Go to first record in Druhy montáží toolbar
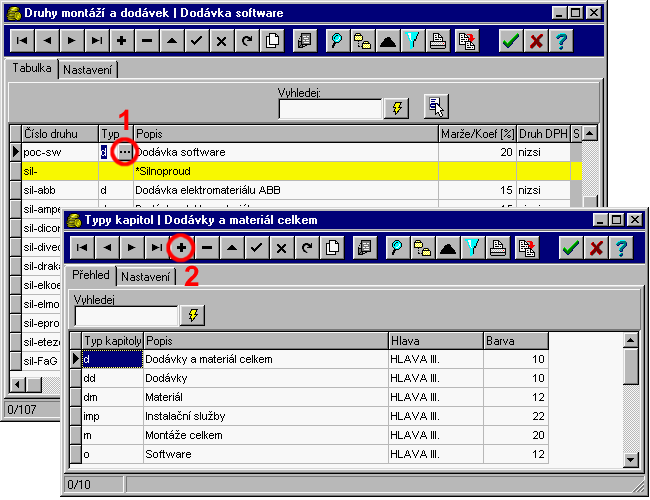 click(21, 41)
